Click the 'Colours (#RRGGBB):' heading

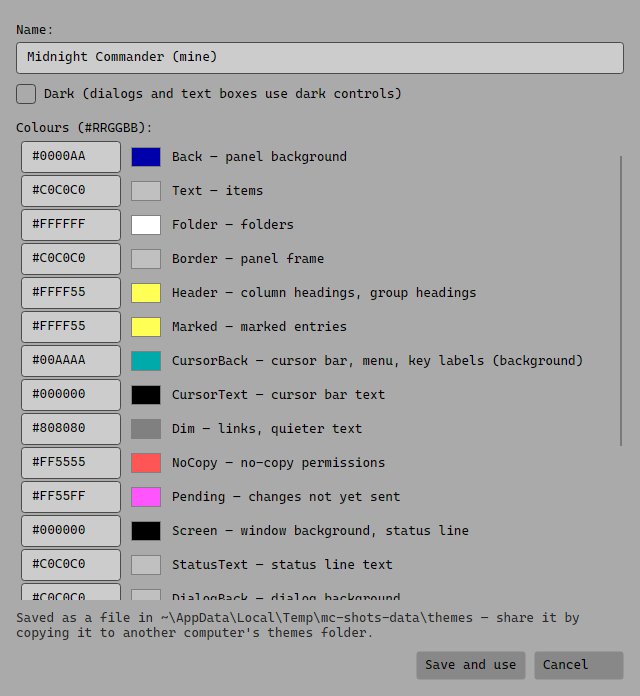84,128
